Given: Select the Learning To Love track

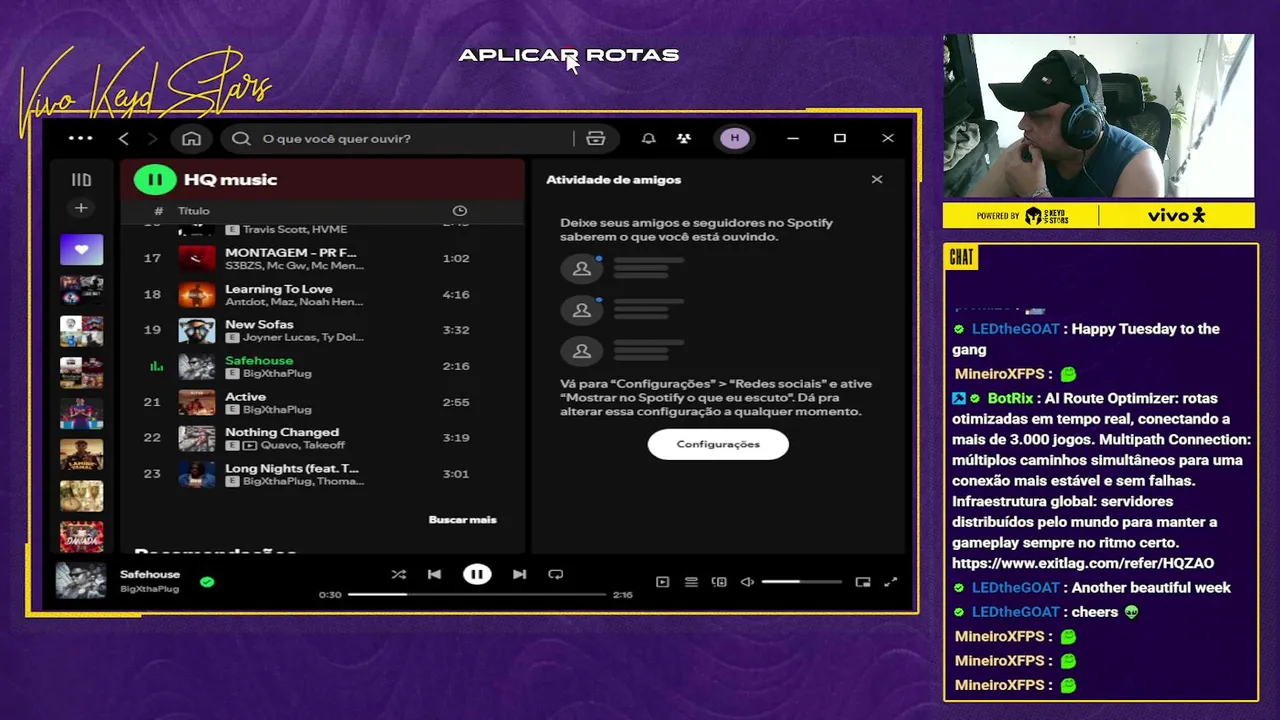Looking at the screenshot, I should click(322, 294).
